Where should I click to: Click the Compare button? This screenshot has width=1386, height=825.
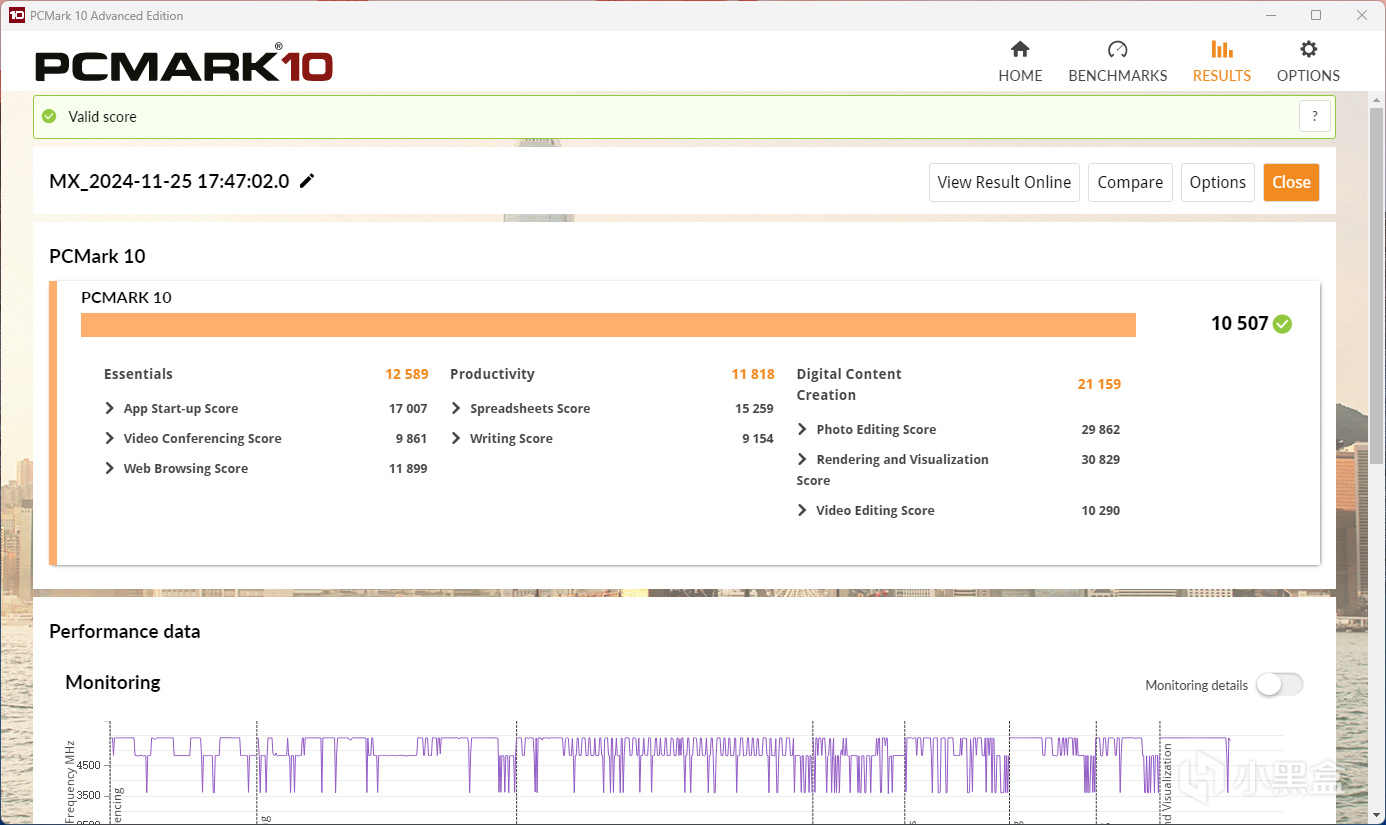pos(1130,182)
